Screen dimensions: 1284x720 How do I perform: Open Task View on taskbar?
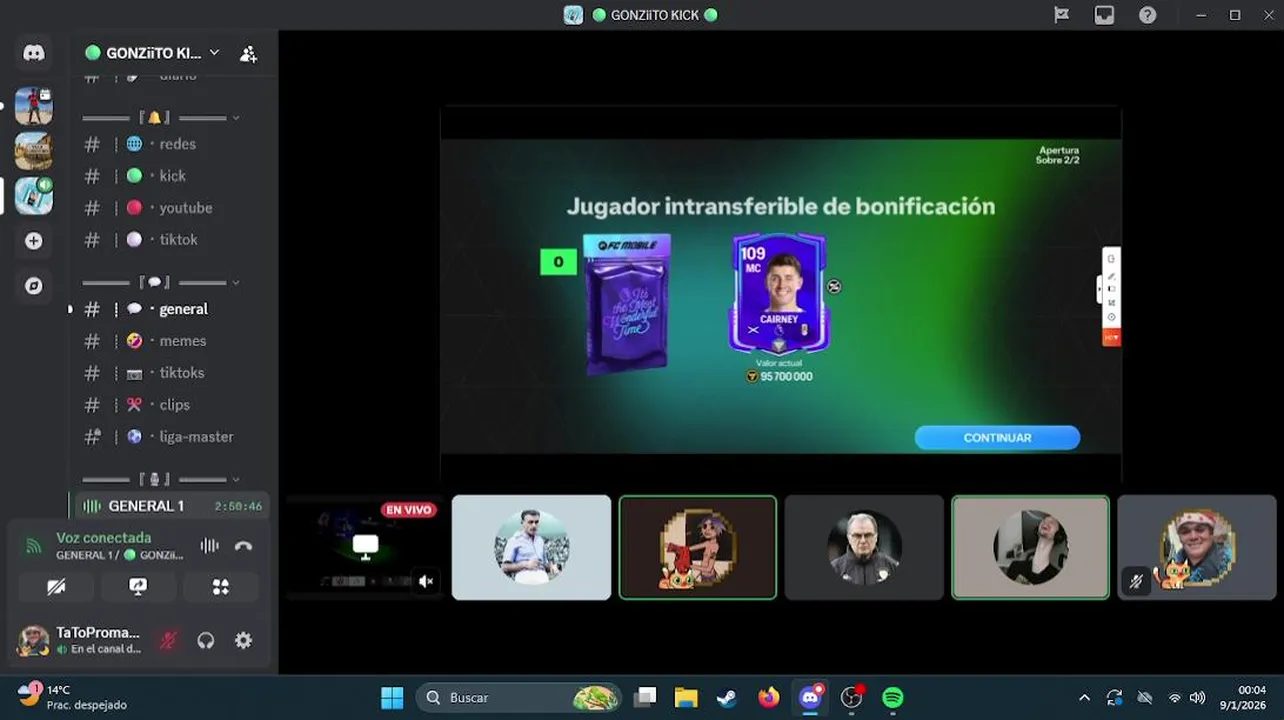point(646,697)
